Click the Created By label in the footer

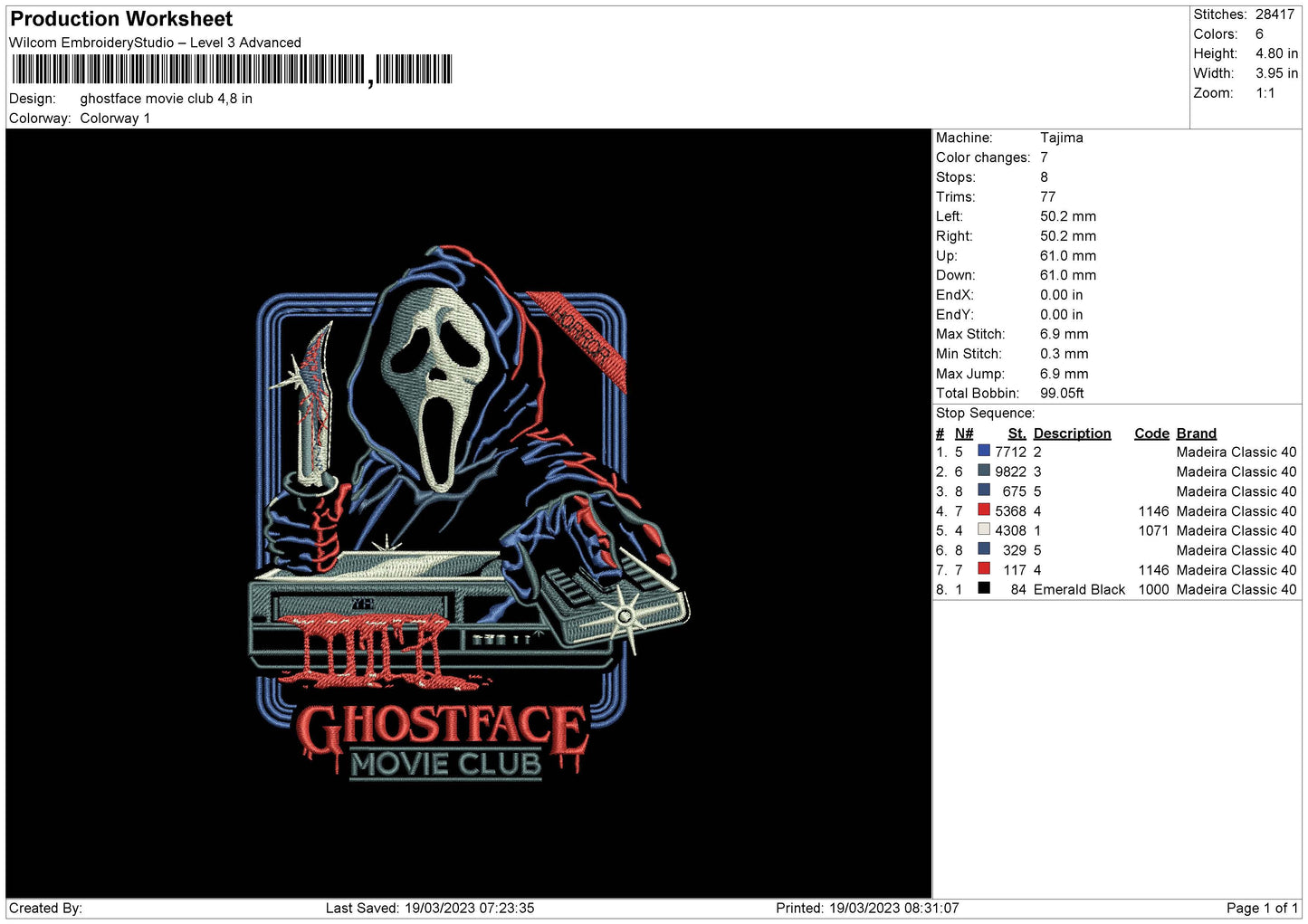tap(45, 908)
